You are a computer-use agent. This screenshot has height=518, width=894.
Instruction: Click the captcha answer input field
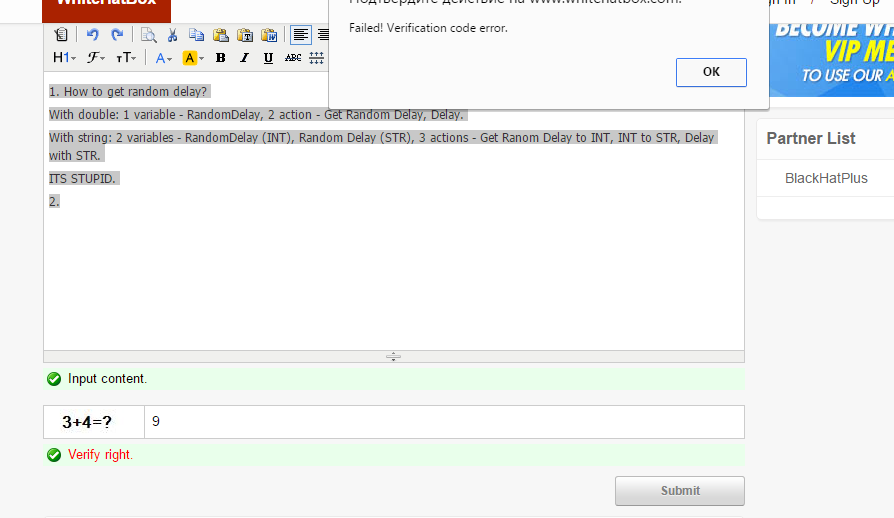444,422
